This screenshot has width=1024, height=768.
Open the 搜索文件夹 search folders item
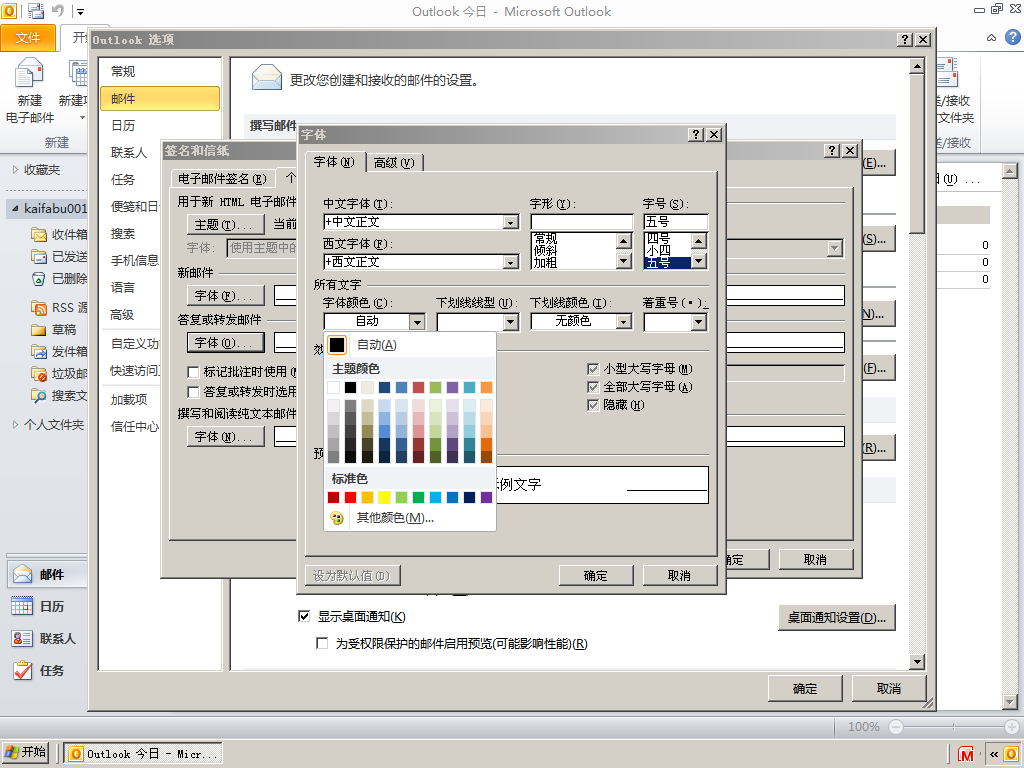point(59,396)
